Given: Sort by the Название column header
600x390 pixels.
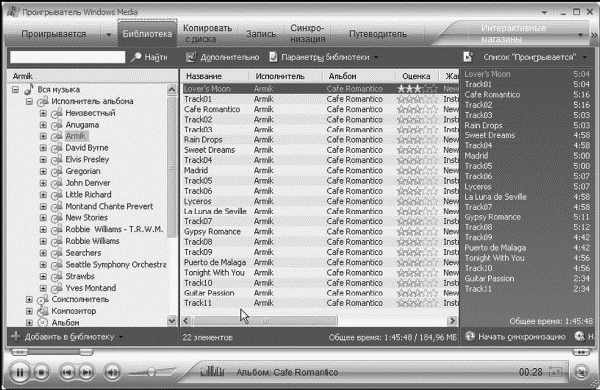Looking at the screenshot, I should click(215, 76).
